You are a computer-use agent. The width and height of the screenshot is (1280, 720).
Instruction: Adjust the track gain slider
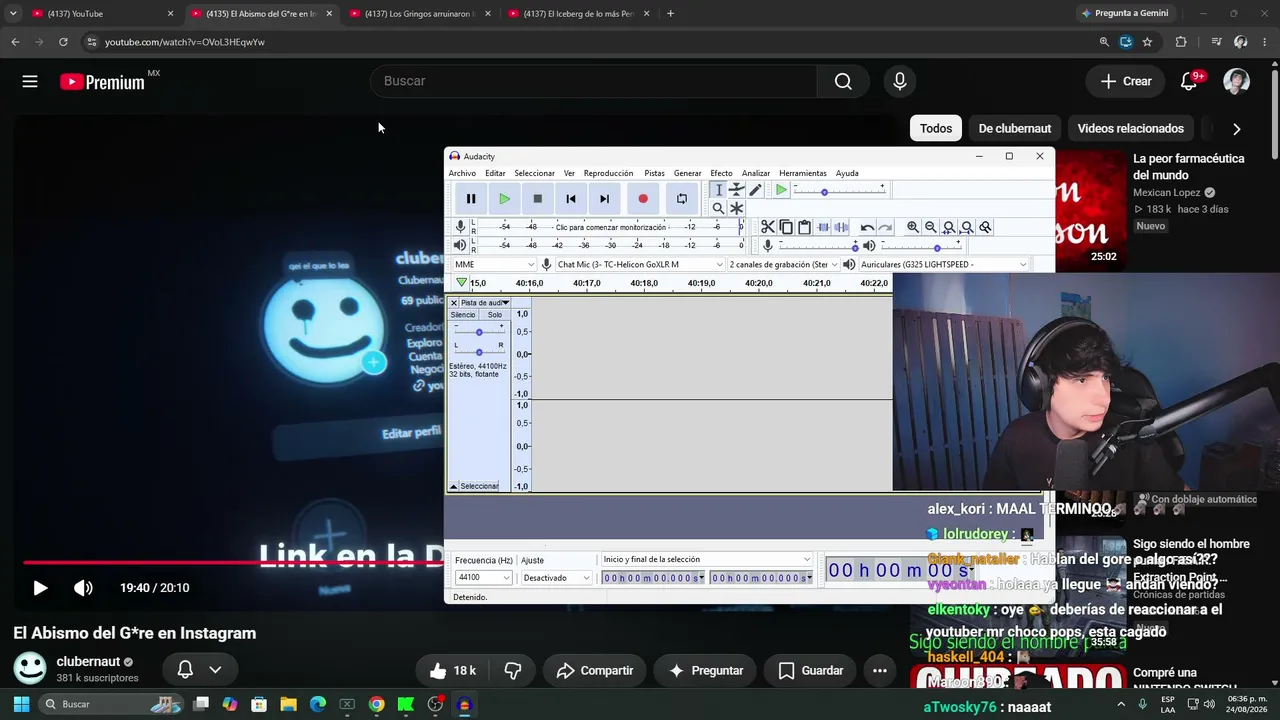(479, 331)
